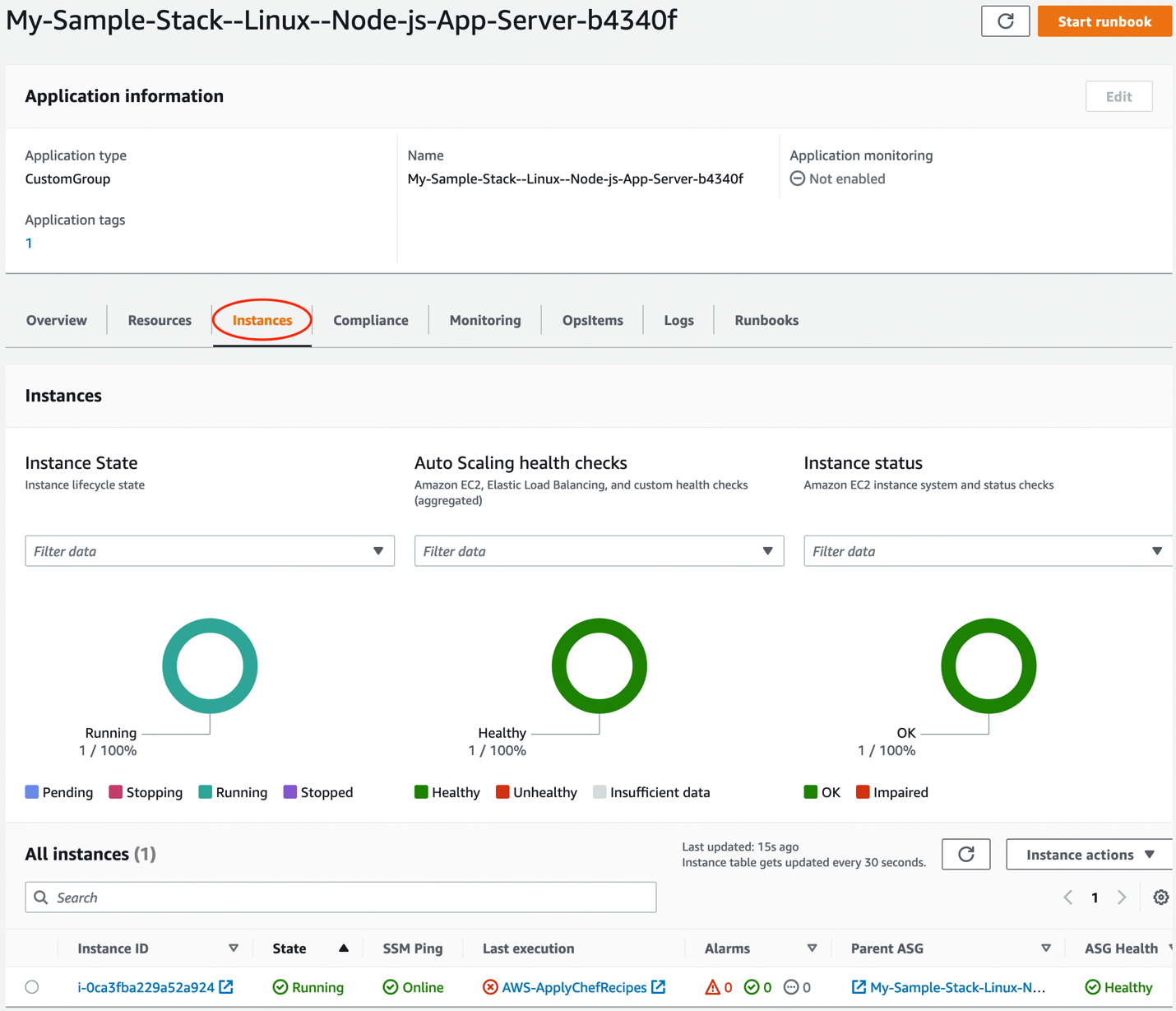Switch to the Compliance tab
The width and height of the screenshot is (1176, 1011).
click(370, 320)
